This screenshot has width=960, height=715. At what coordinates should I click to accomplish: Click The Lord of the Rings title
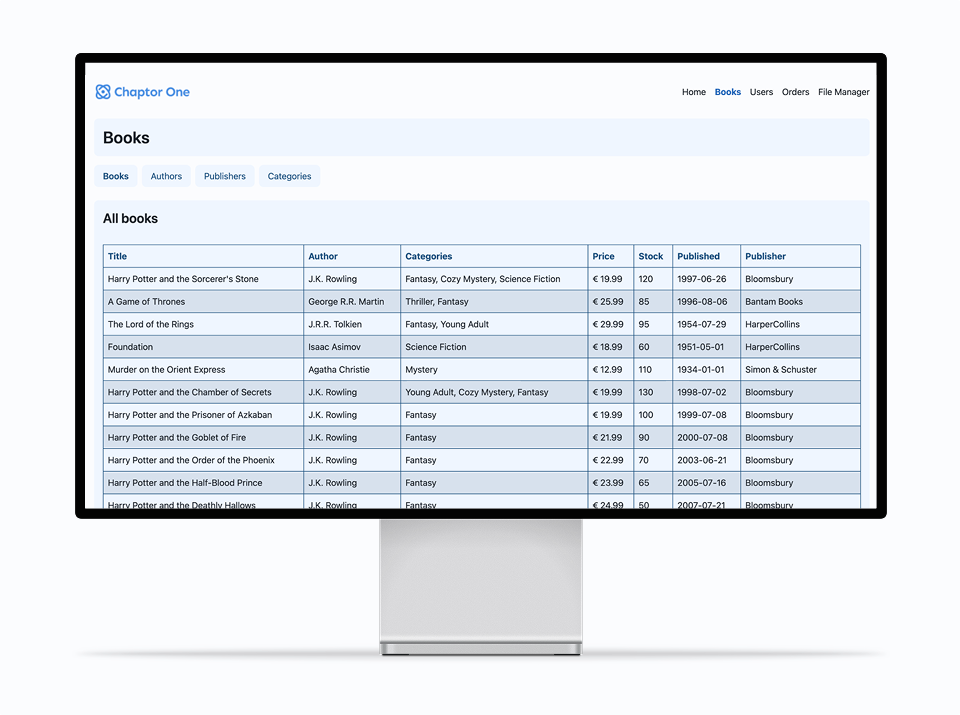click(150, 324)
